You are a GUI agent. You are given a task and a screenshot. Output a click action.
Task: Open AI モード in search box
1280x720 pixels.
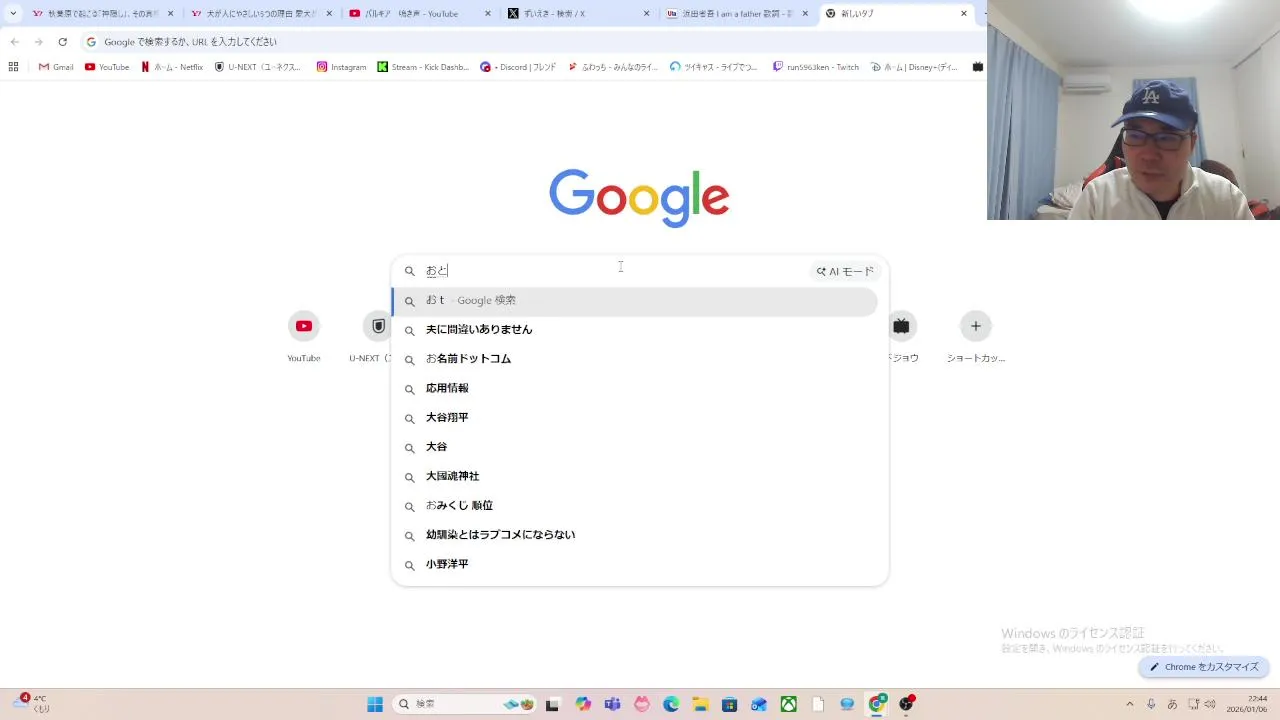coord(845,271)
